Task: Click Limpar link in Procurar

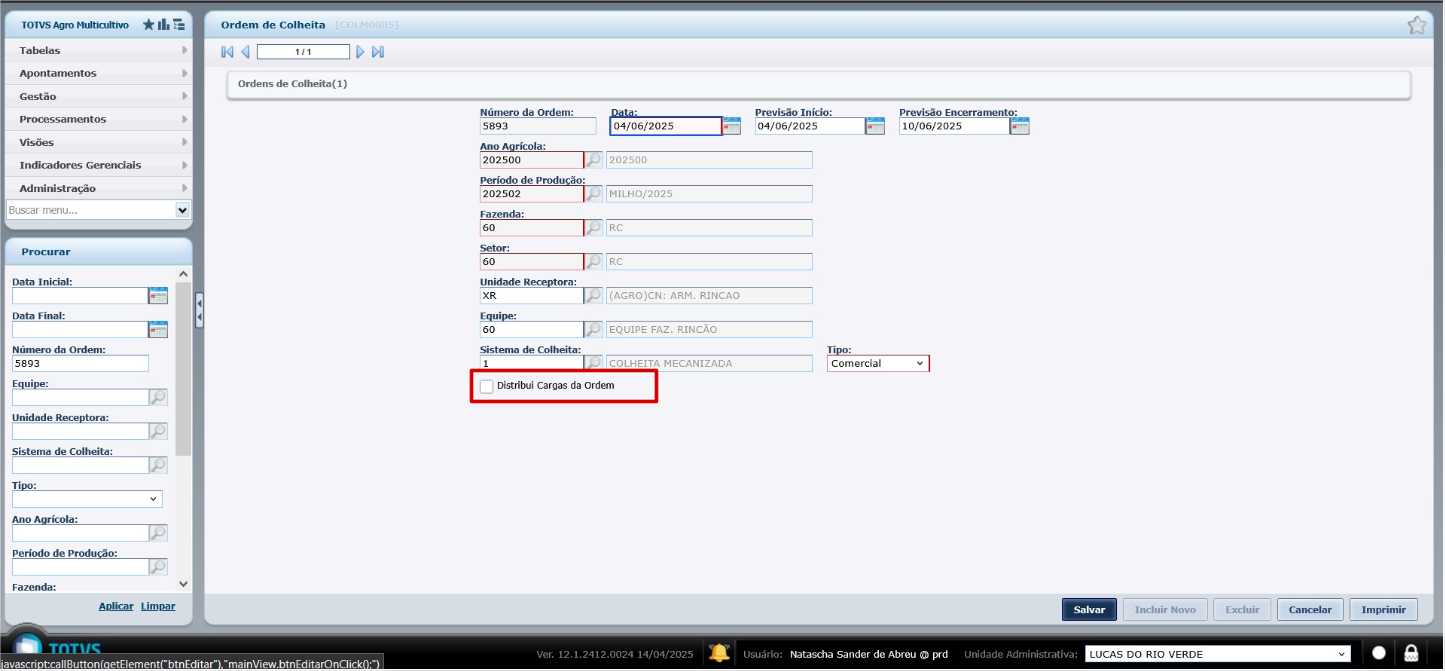Action: point(158,606)
